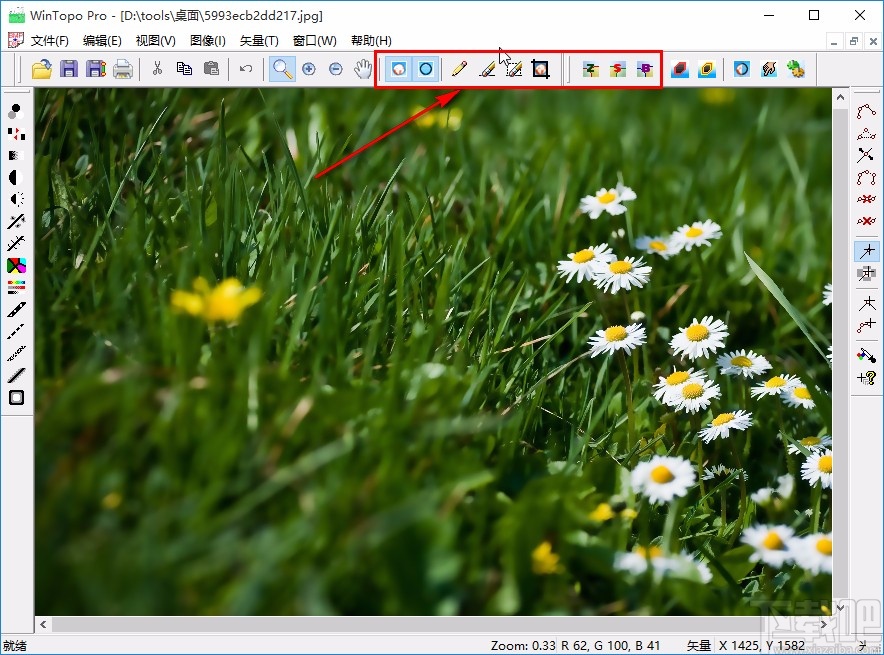The image size is (884, 655).
Task: Open the 文件(F) menu
Action: point(49,41)
